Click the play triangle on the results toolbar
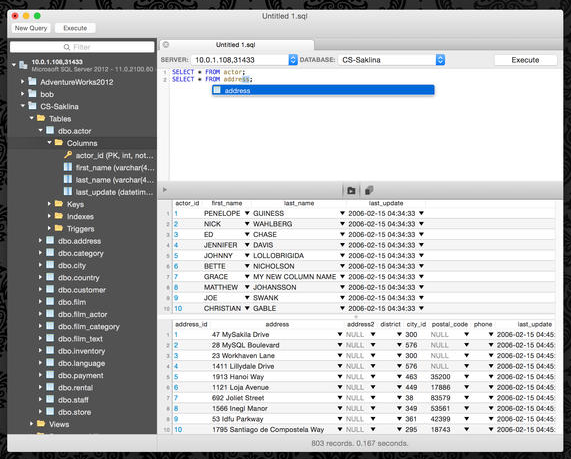The height and width of the screenshot is (459, 571). coord(165,189)
